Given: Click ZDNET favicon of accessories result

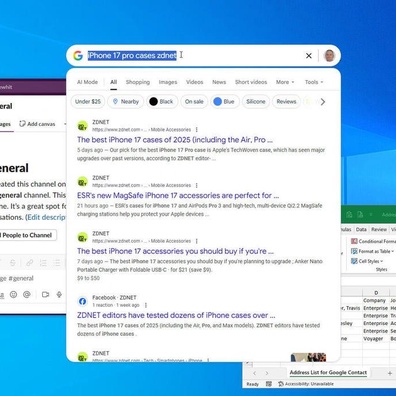Looking at the screenshot, I should point(82,238).
